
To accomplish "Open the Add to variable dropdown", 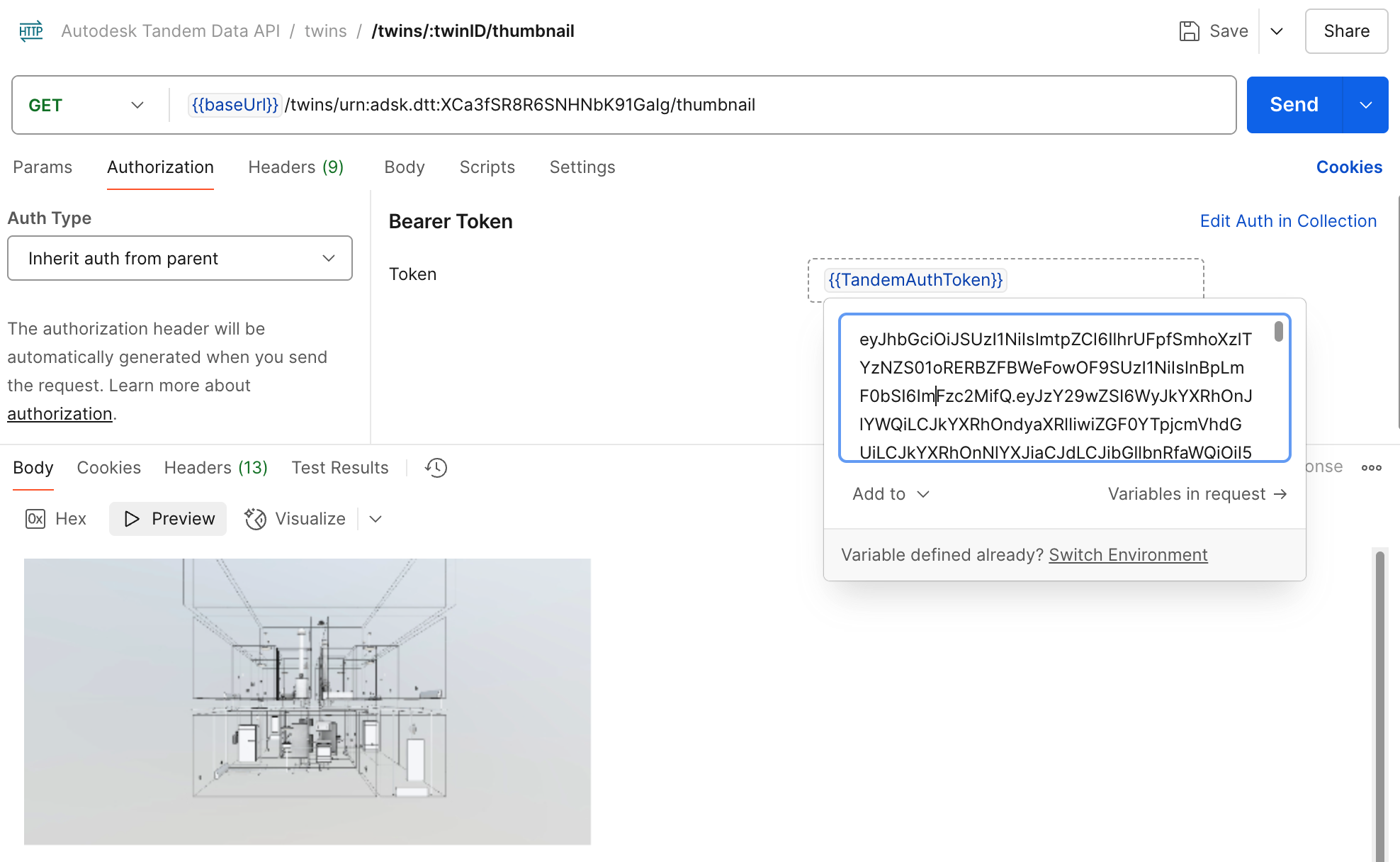I will tap(891, 494).
